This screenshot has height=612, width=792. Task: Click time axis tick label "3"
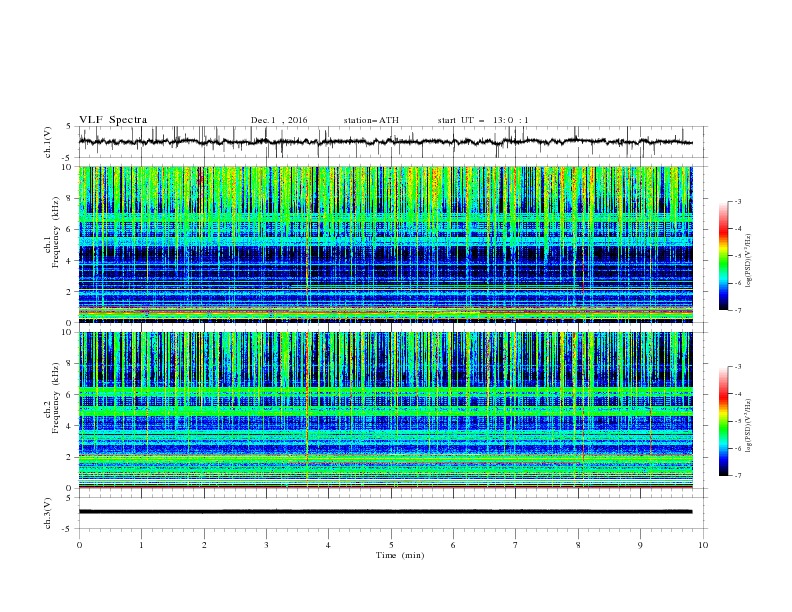(266, 545)
